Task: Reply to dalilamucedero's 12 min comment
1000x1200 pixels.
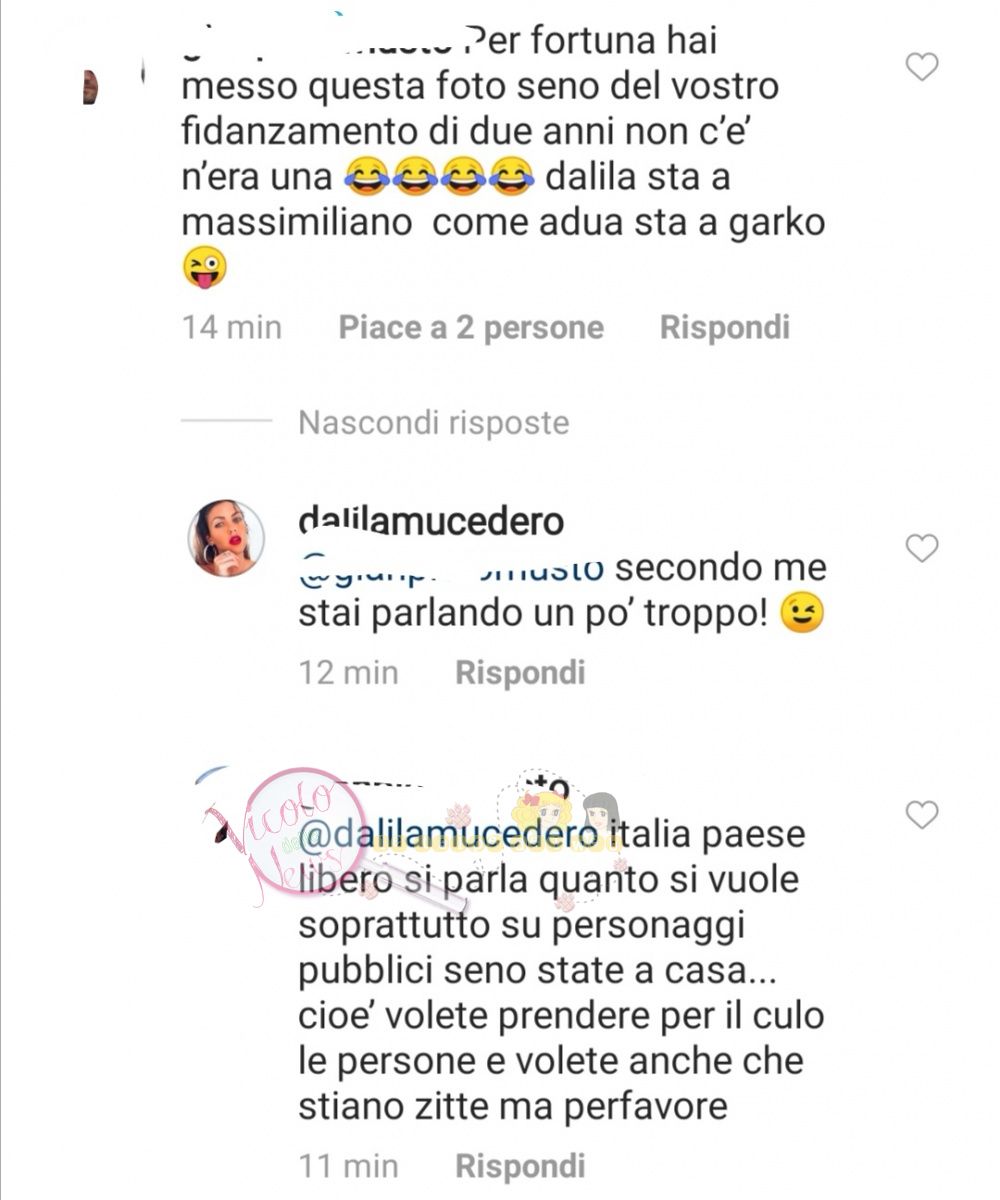Action: tap(520, 672)
